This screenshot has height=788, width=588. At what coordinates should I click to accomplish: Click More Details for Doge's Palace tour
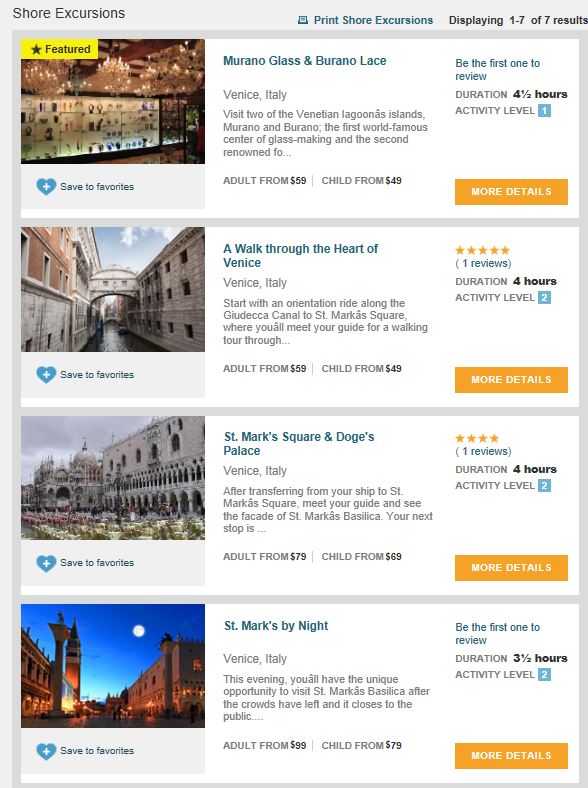tap(511, 568)
